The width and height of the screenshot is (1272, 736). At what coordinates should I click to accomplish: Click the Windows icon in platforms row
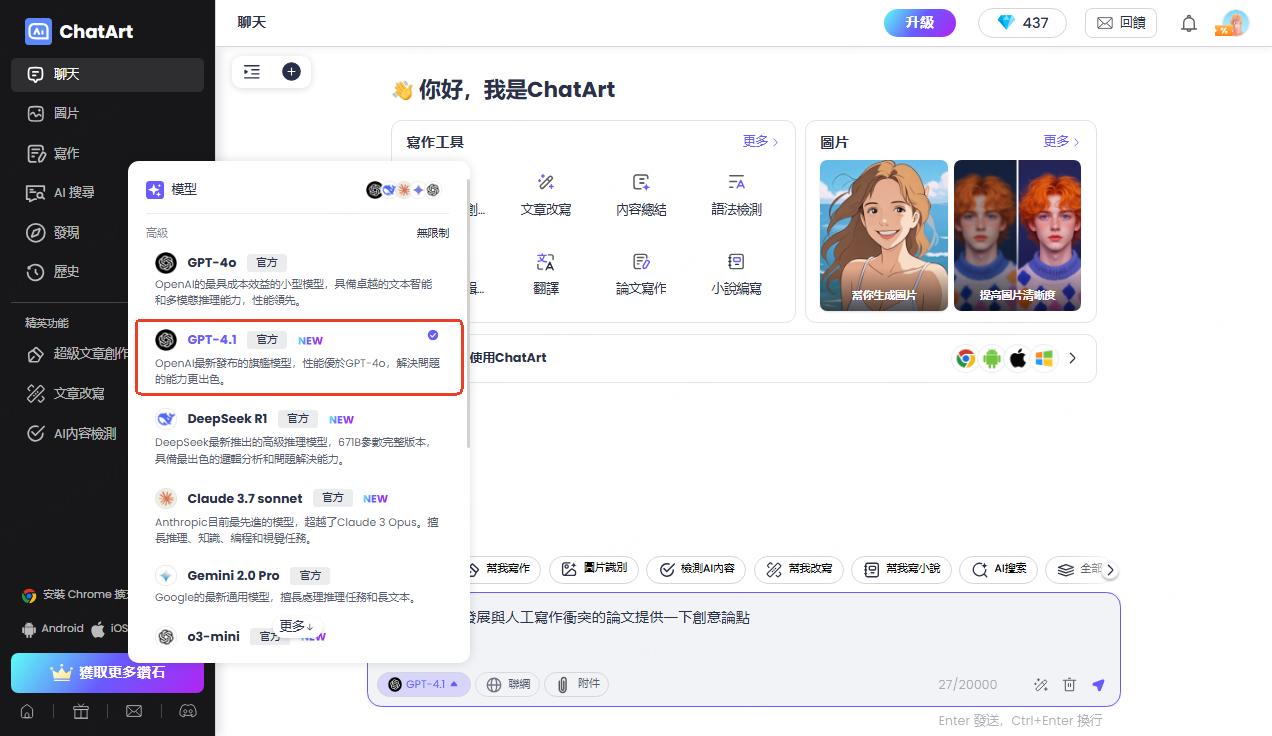1044,358
